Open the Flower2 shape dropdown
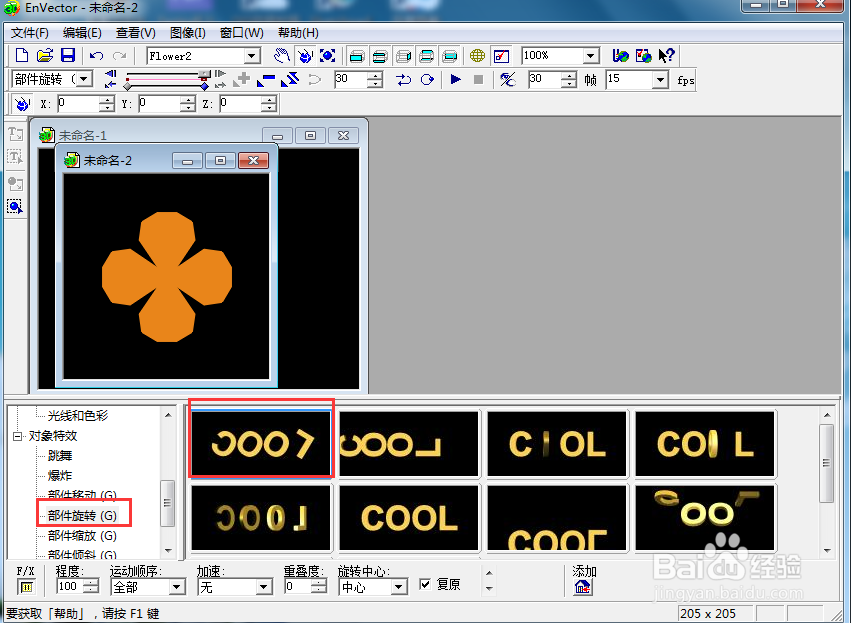The image size is (851, 623). pos(251,56)
